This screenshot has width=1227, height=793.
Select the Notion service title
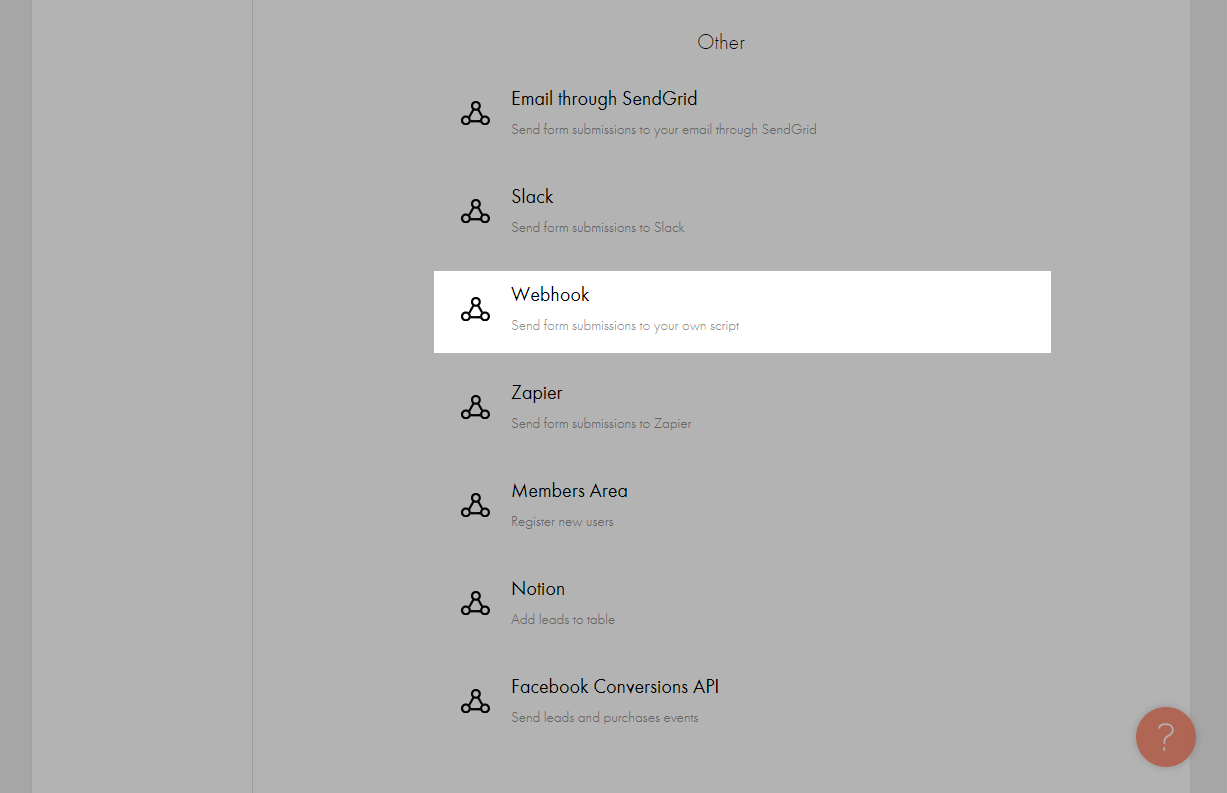[x=538, y=589]
